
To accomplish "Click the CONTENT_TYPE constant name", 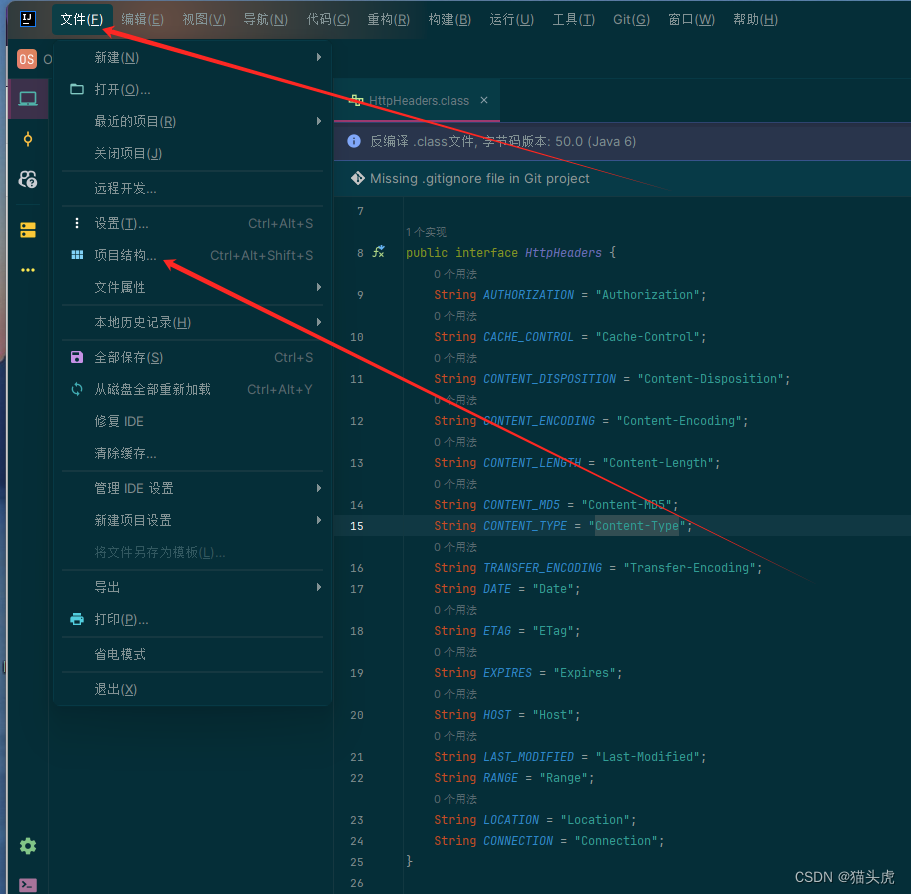I will (525, 525).
